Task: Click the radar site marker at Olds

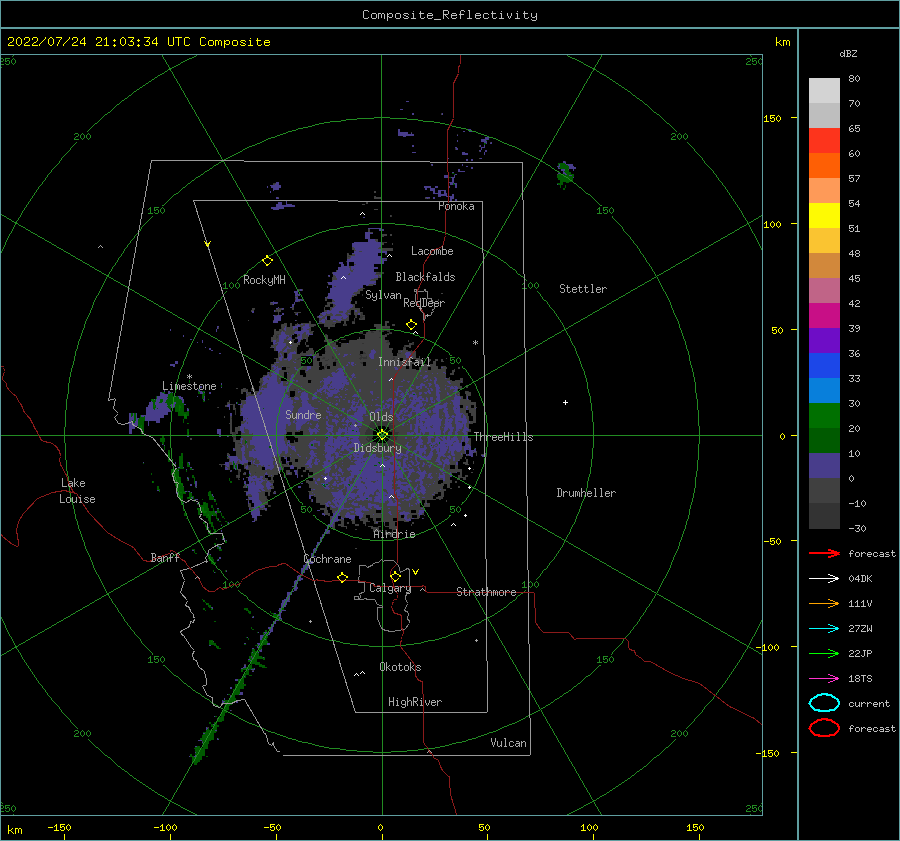Action: point(382,435)
